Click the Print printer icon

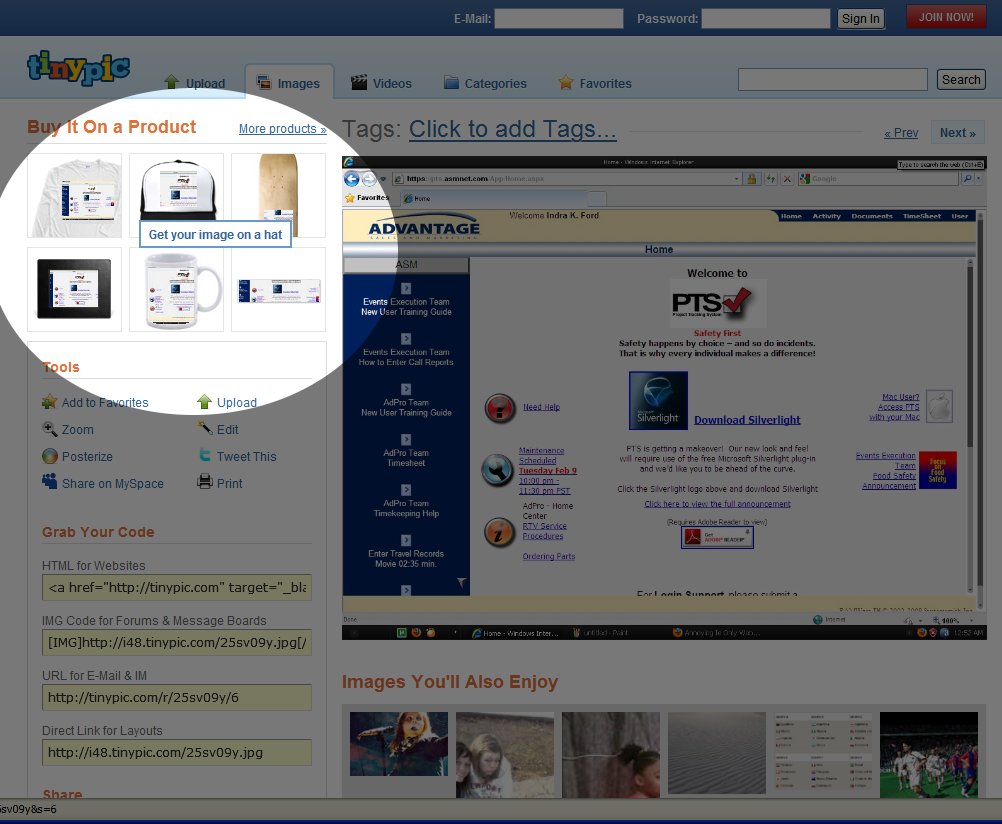(x=205, y=483)
